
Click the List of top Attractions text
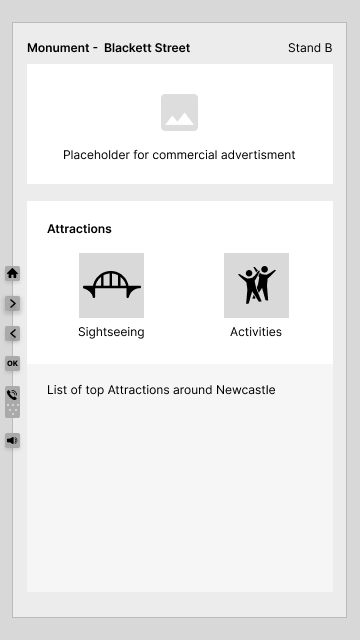[x=161, y=390]
